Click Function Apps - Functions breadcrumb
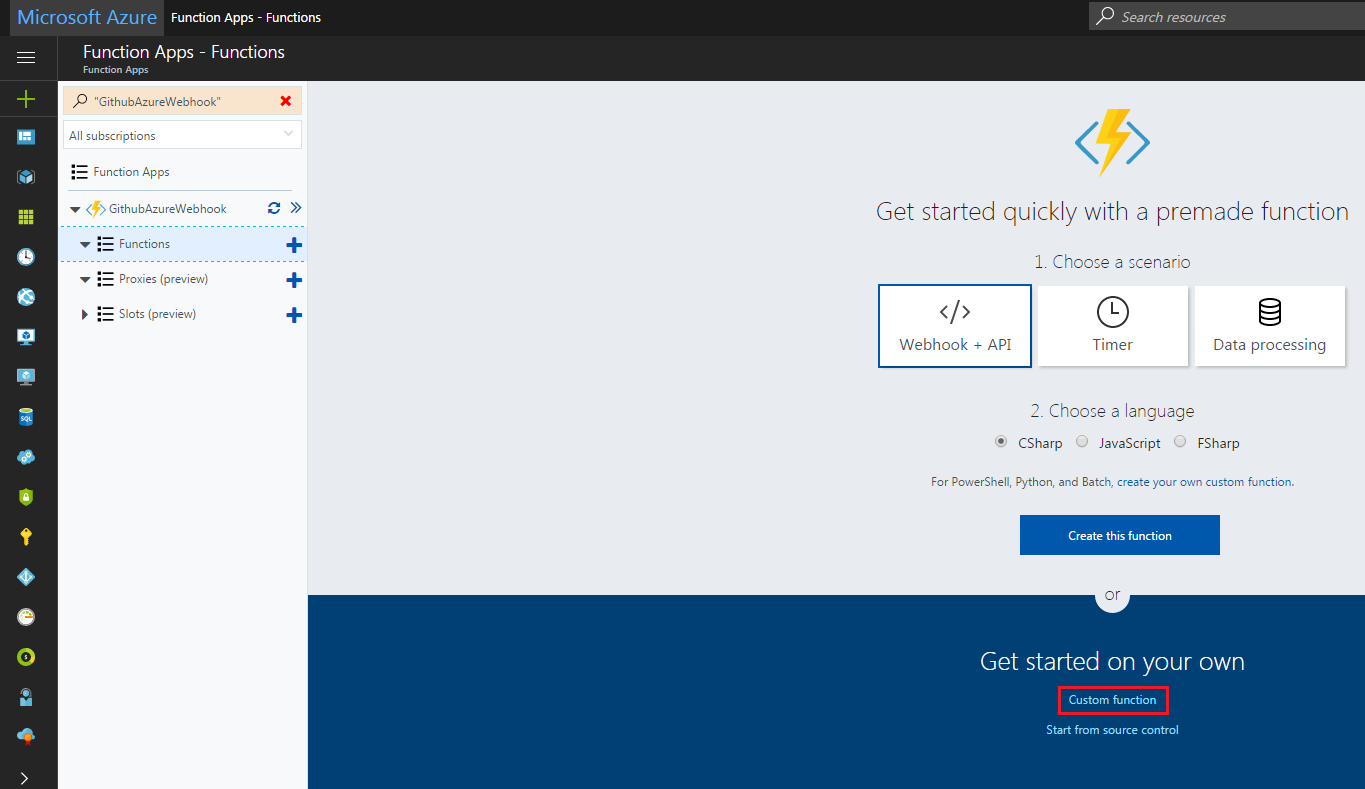 coord(246,17)
